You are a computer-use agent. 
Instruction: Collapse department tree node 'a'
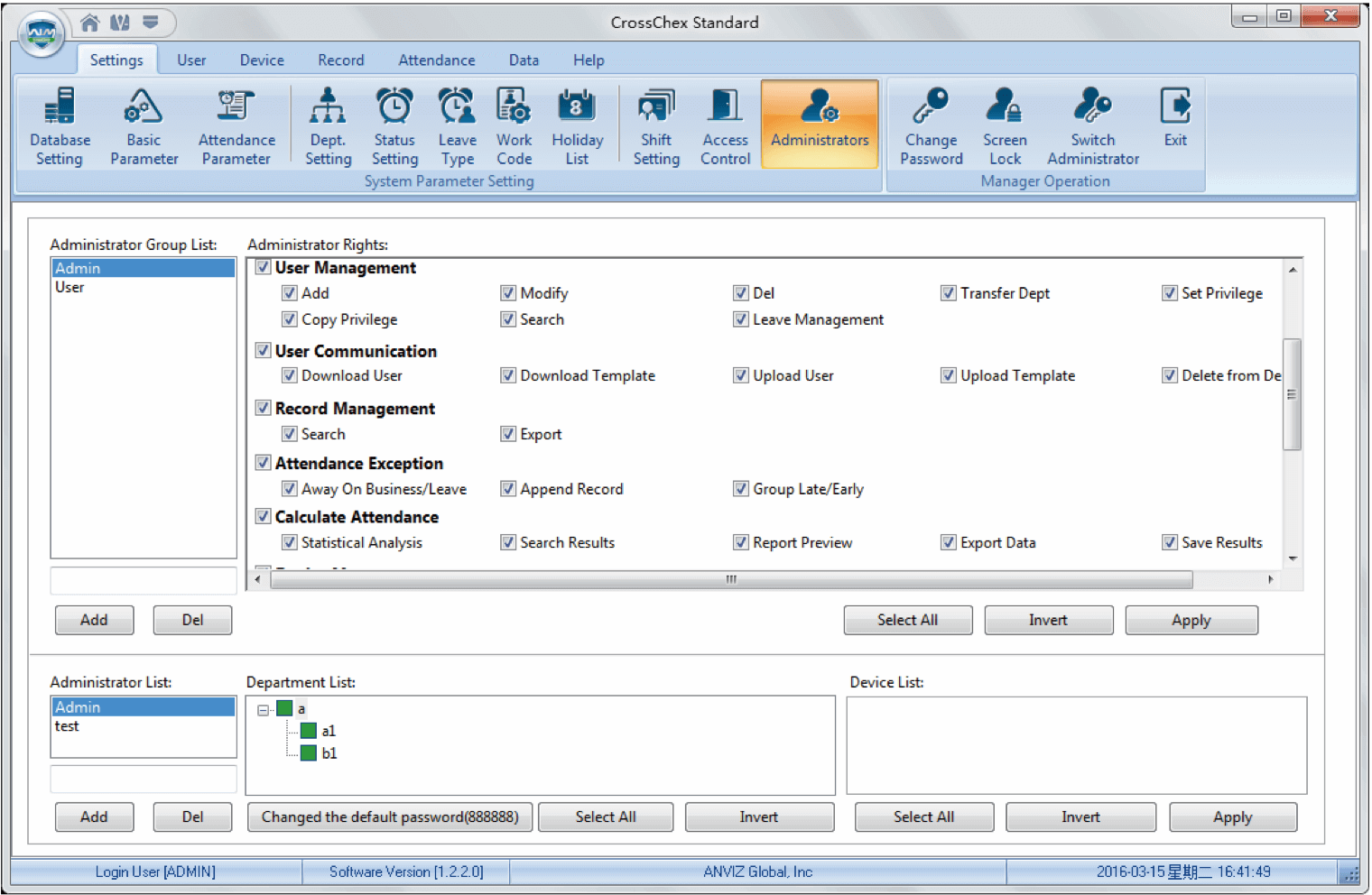click(x=264, y=710)
